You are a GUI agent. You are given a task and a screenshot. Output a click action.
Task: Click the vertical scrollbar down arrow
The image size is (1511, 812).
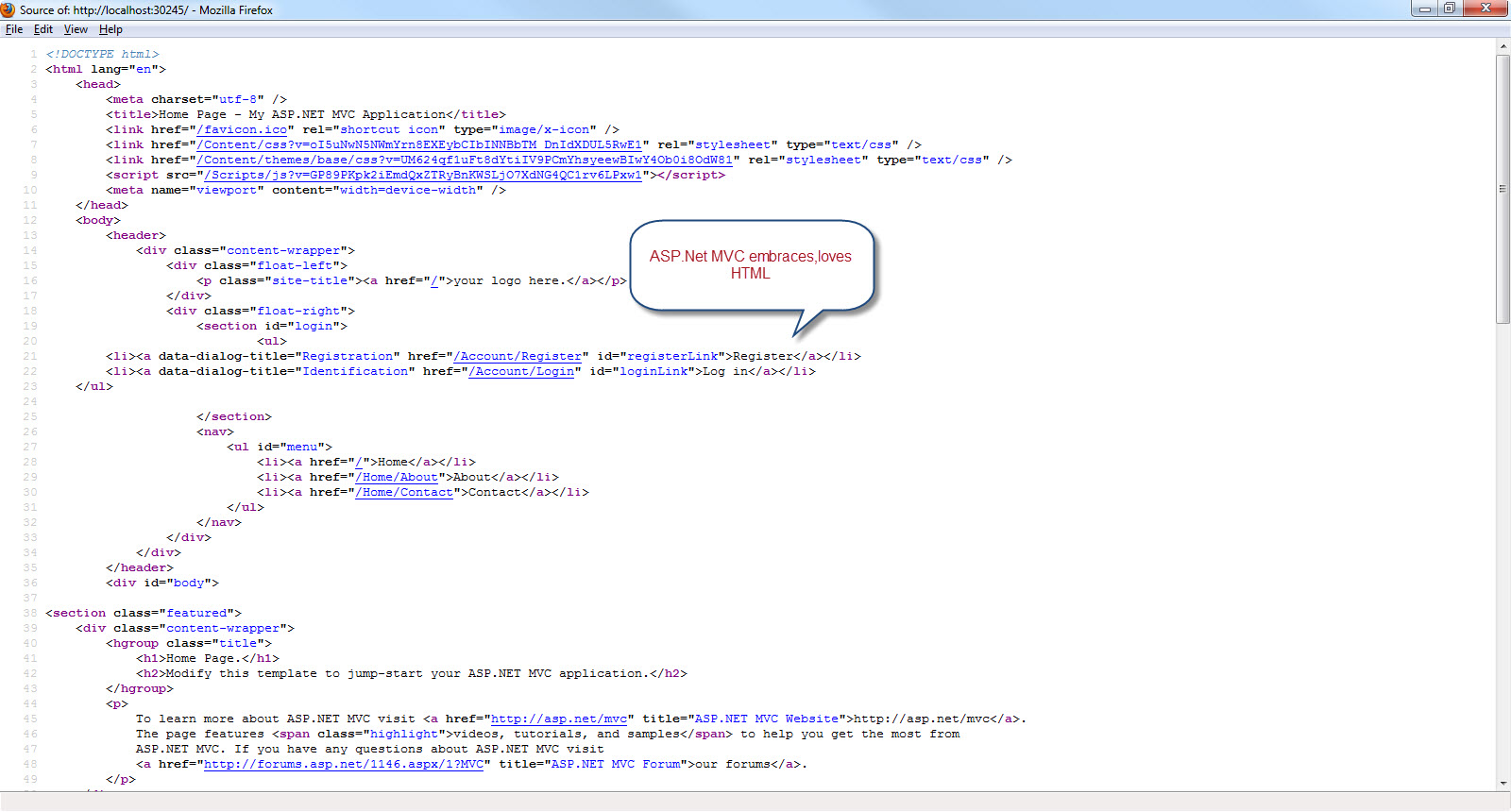point(1503,784)
